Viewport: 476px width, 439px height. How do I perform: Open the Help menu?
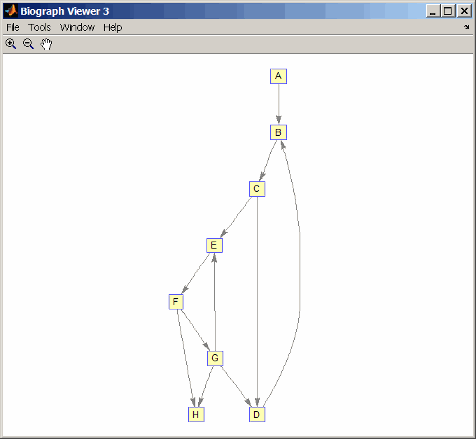[112, 27]
